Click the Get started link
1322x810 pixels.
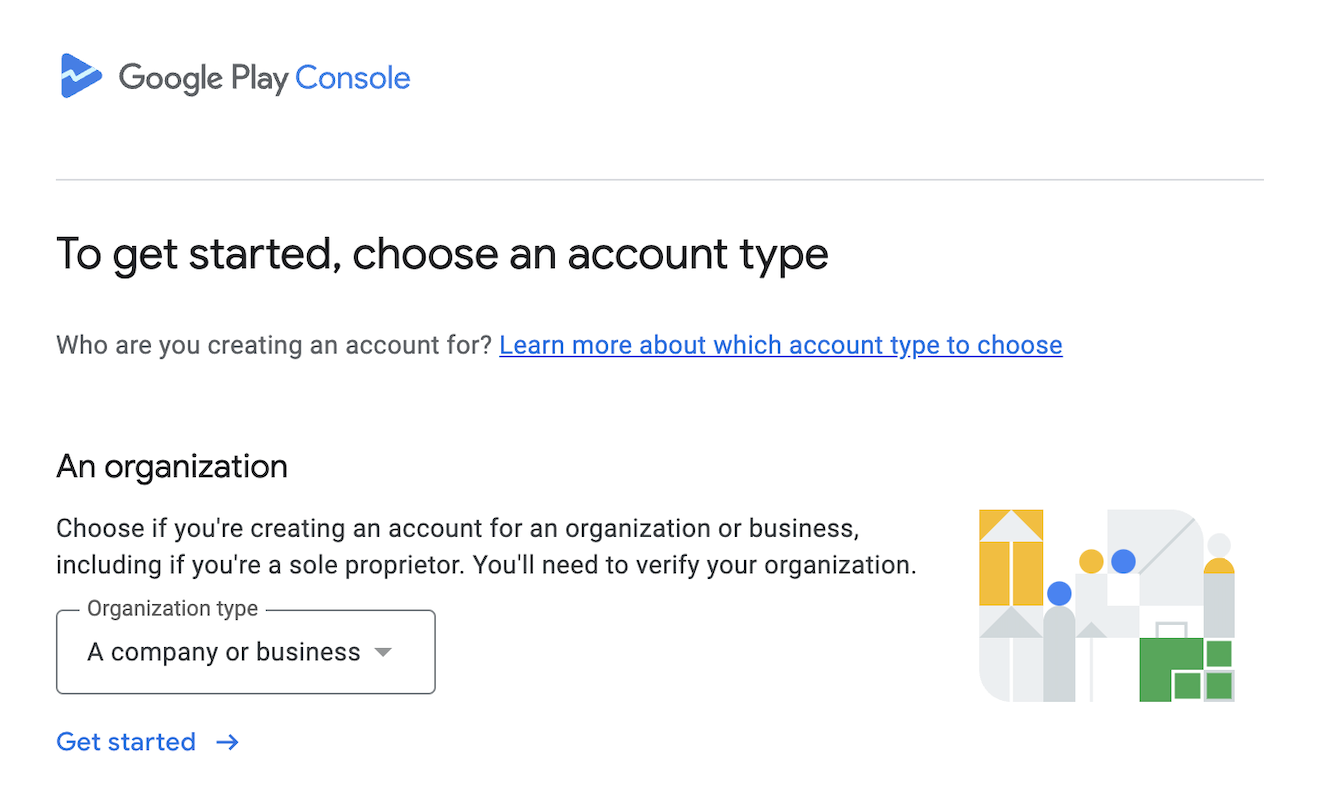click(x=147, y=742)
